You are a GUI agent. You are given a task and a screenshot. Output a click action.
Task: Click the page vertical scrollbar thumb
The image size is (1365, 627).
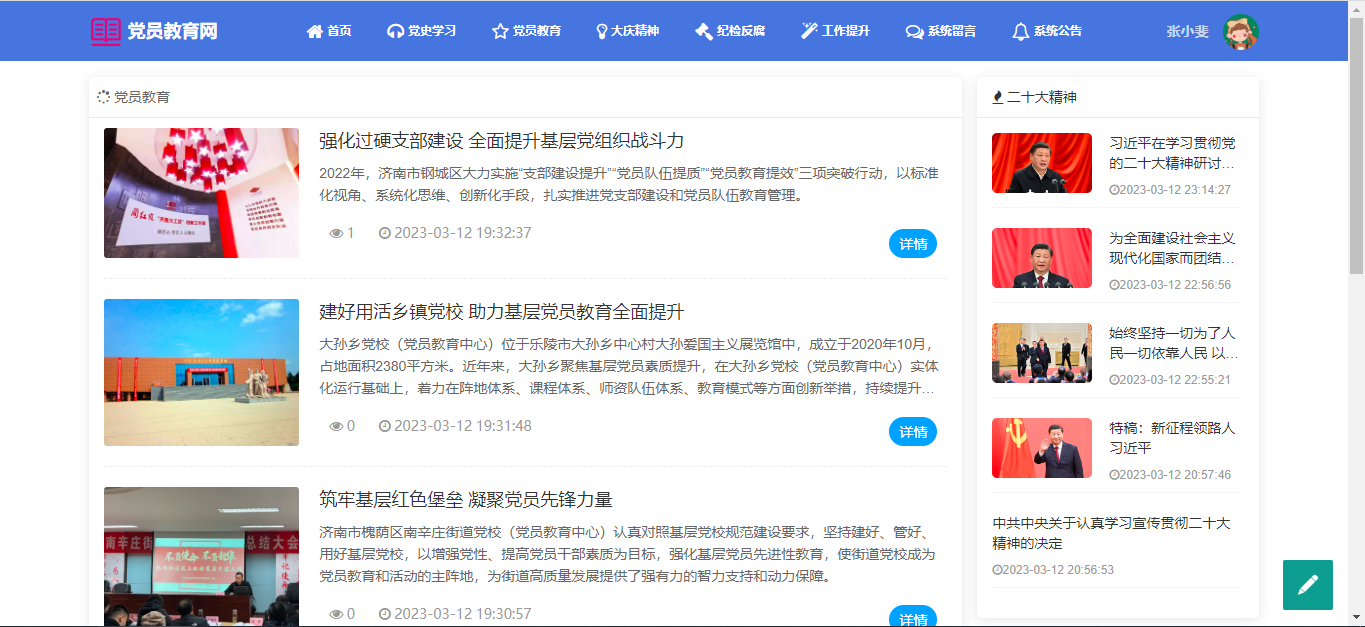(x=1356, y=145)
